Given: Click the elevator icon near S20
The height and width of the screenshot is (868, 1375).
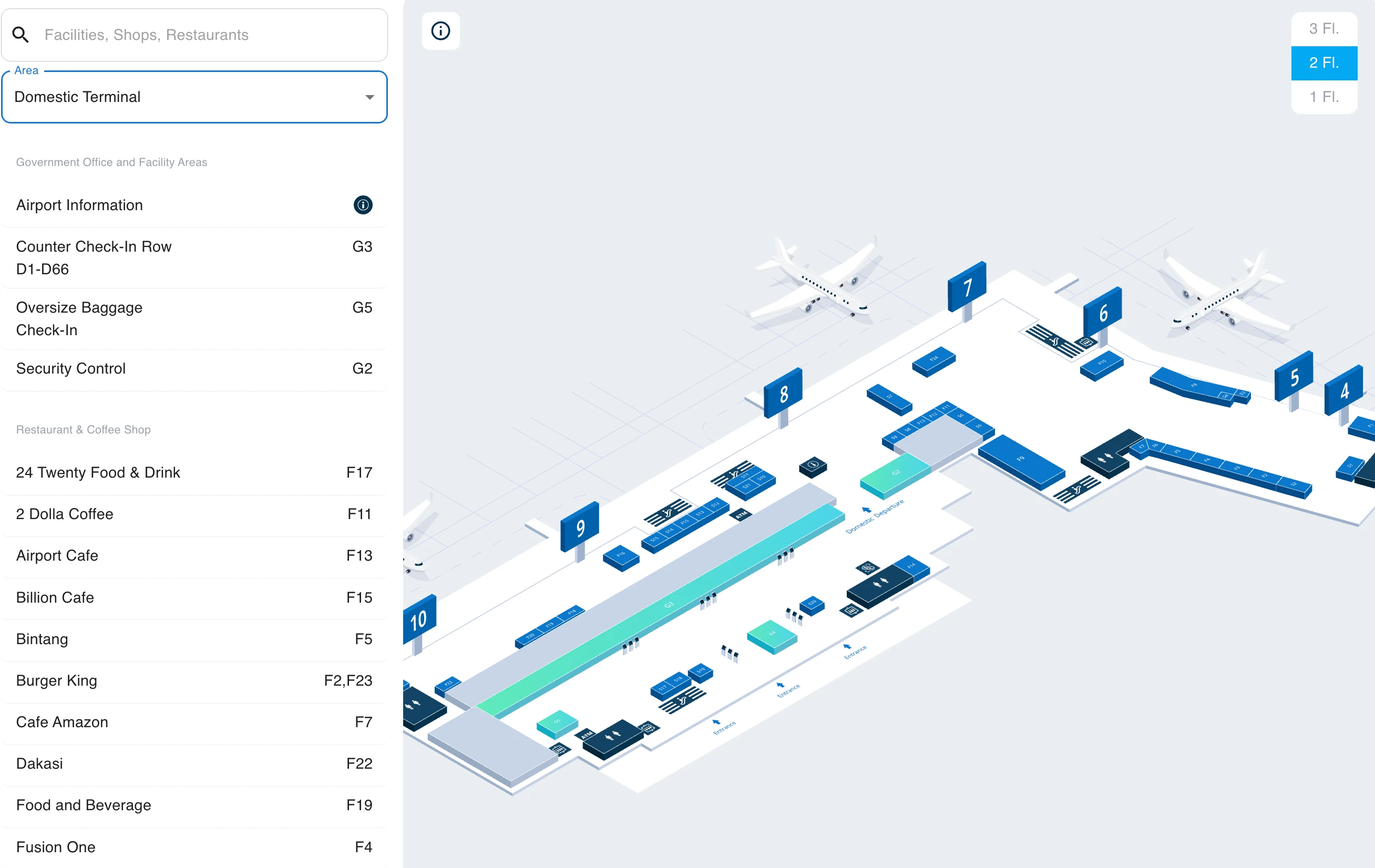Looking at the screenshot, I should [x=851, y=611].
